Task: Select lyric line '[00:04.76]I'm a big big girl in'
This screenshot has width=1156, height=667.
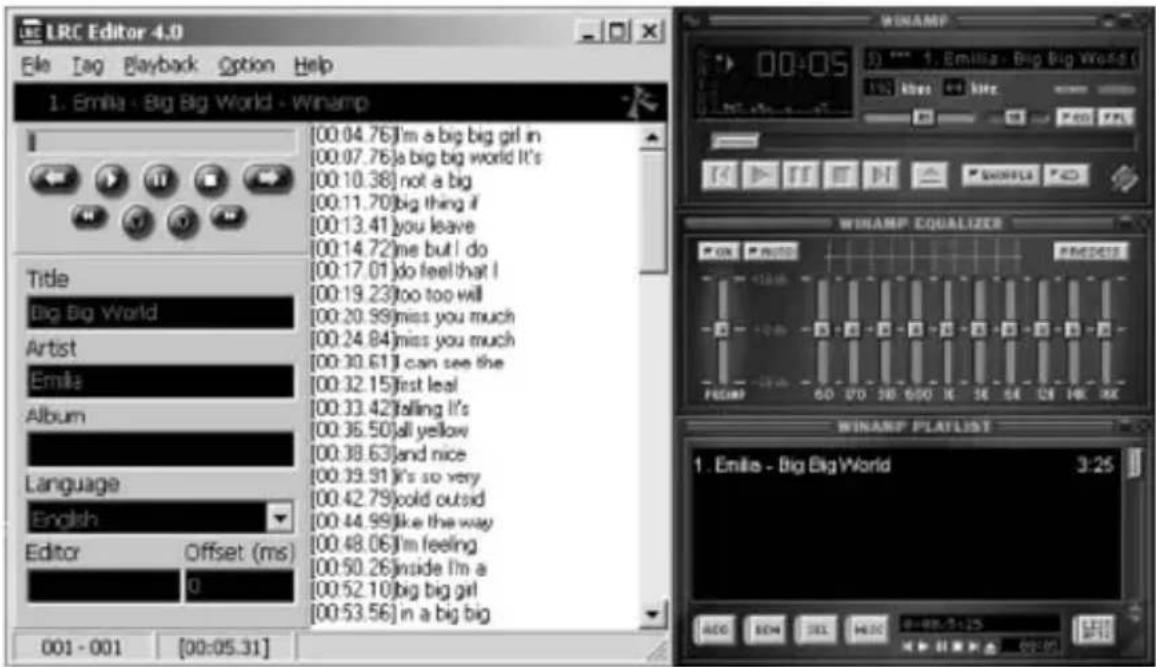Action: pos(425,136)
